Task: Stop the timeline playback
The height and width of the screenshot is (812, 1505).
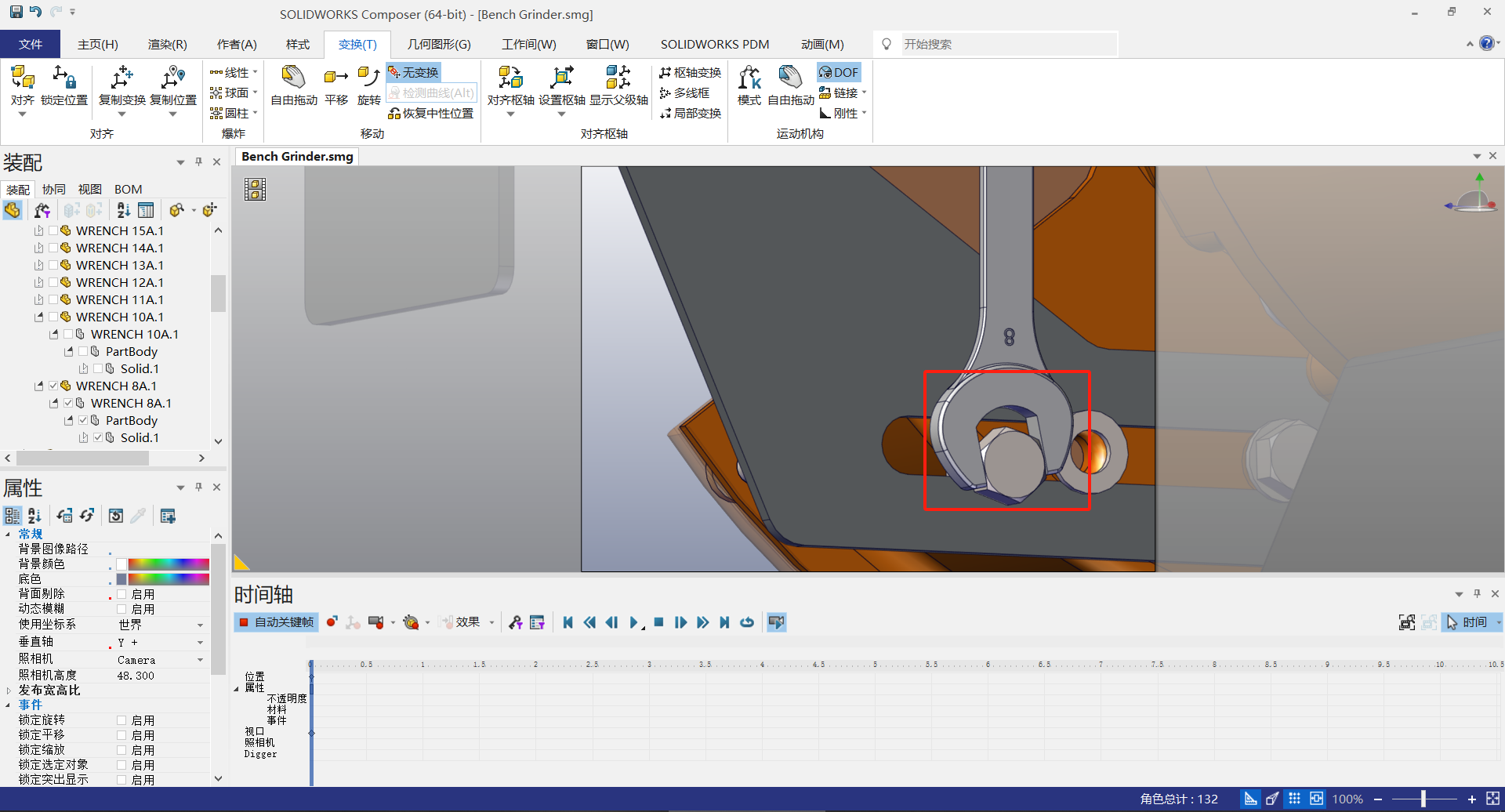Action: [x=659, y=622]
